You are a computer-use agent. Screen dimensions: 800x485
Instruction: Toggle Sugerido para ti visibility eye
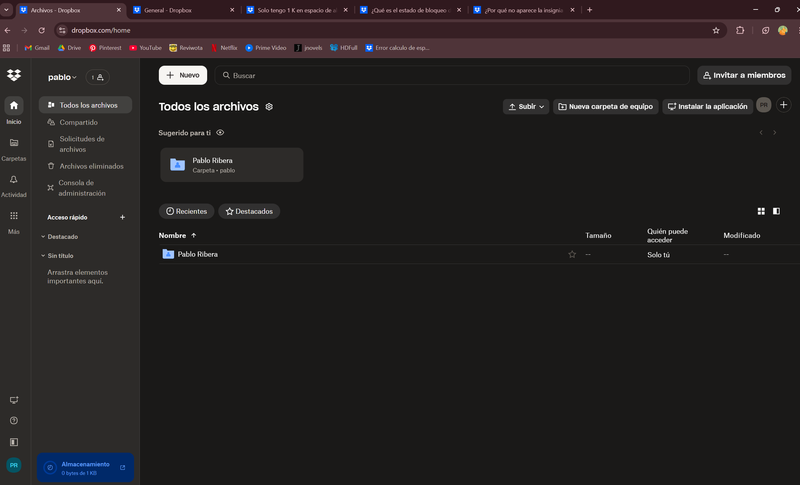220,133
